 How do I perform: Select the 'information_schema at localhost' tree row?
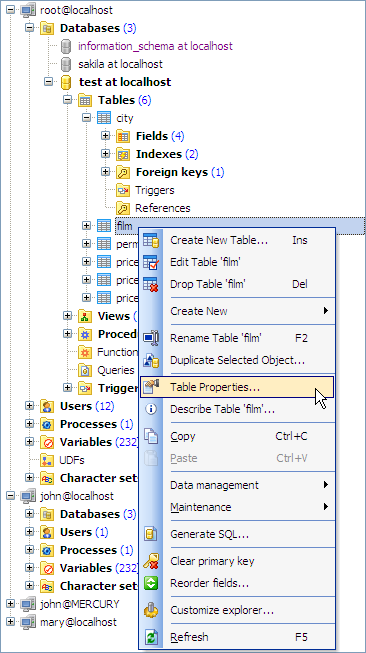[155, 46]
